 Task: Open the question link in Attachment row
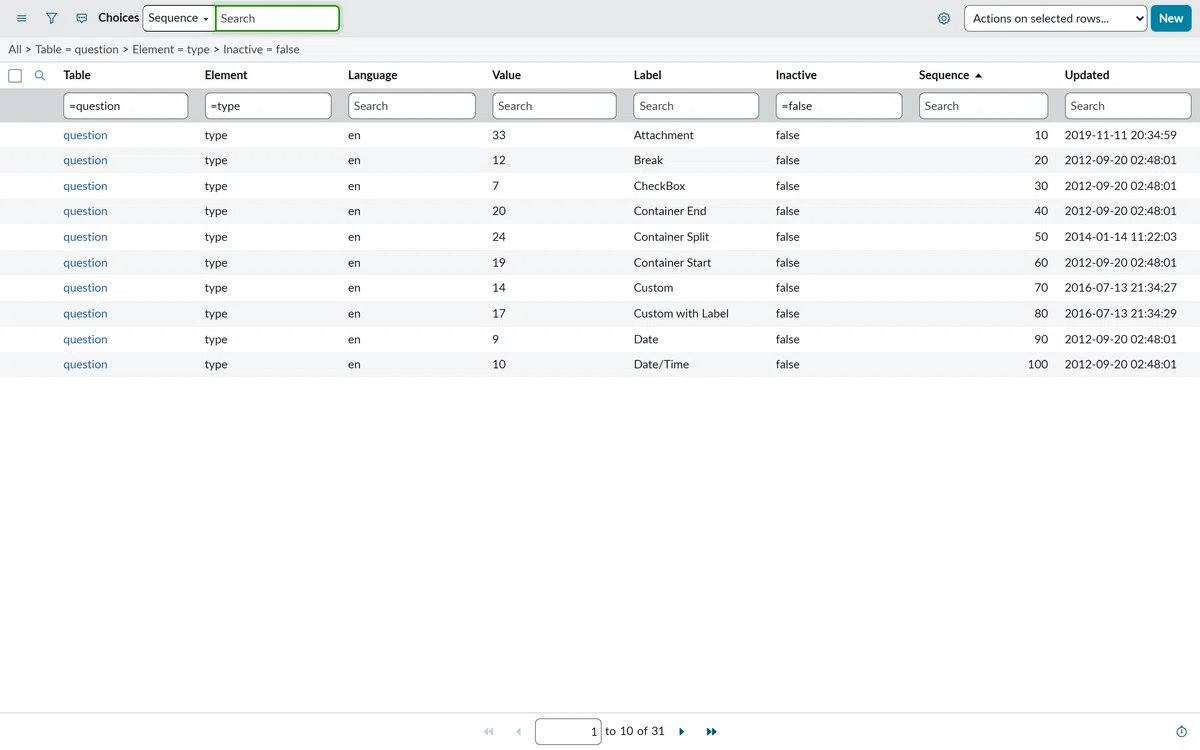click(85, 135)
